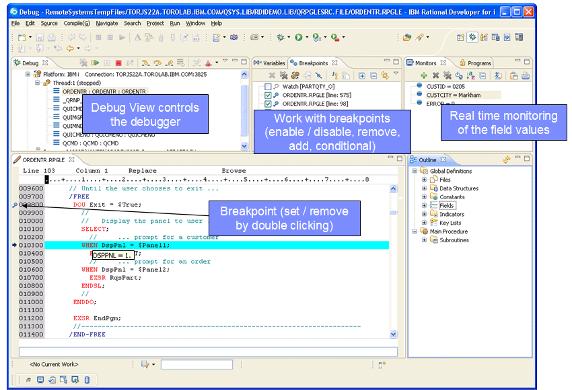
Task: Enable the Watch [PARTQTY_O] breakpoint checkbox
Action: click(x=268, y=86)
